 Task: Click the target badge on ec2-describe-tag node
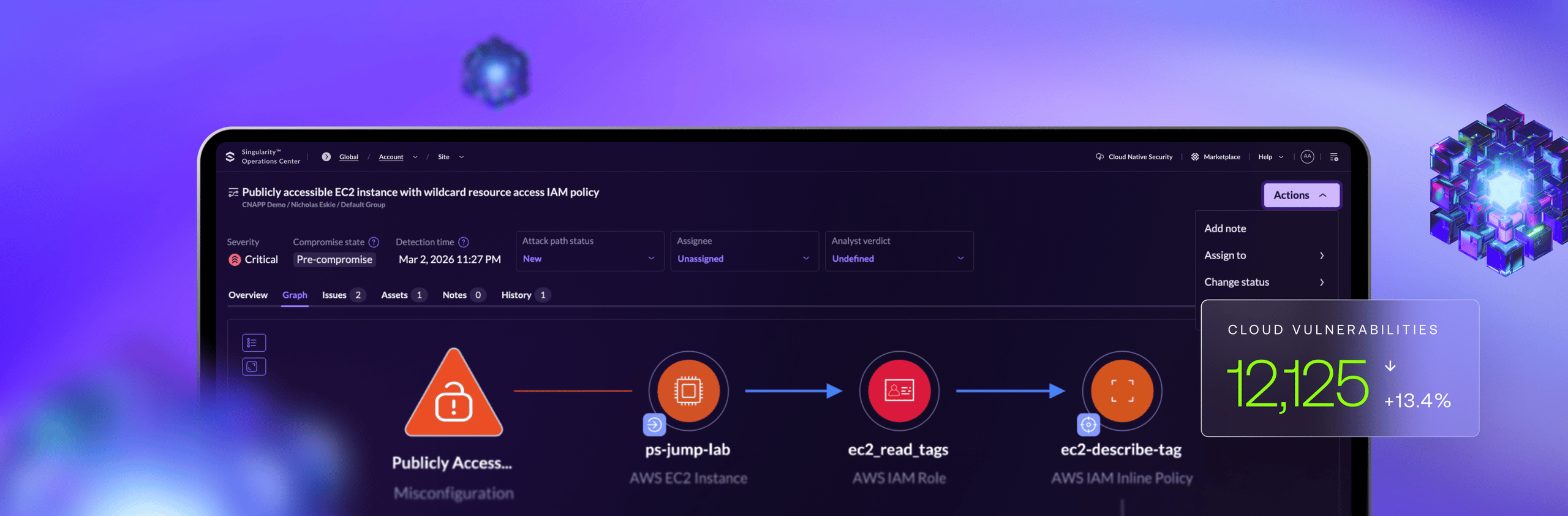1088,424
